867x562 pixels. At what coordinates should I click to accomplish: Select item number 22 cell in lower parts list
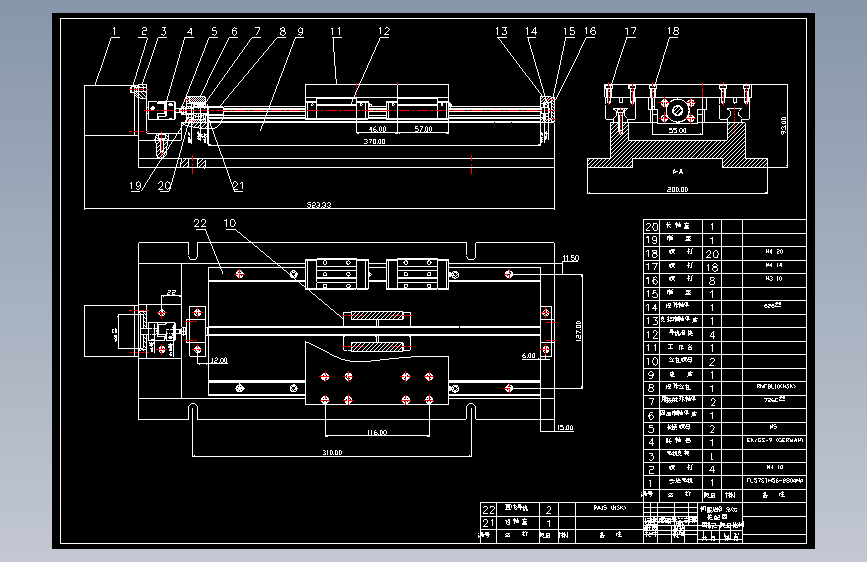point(488,510)
